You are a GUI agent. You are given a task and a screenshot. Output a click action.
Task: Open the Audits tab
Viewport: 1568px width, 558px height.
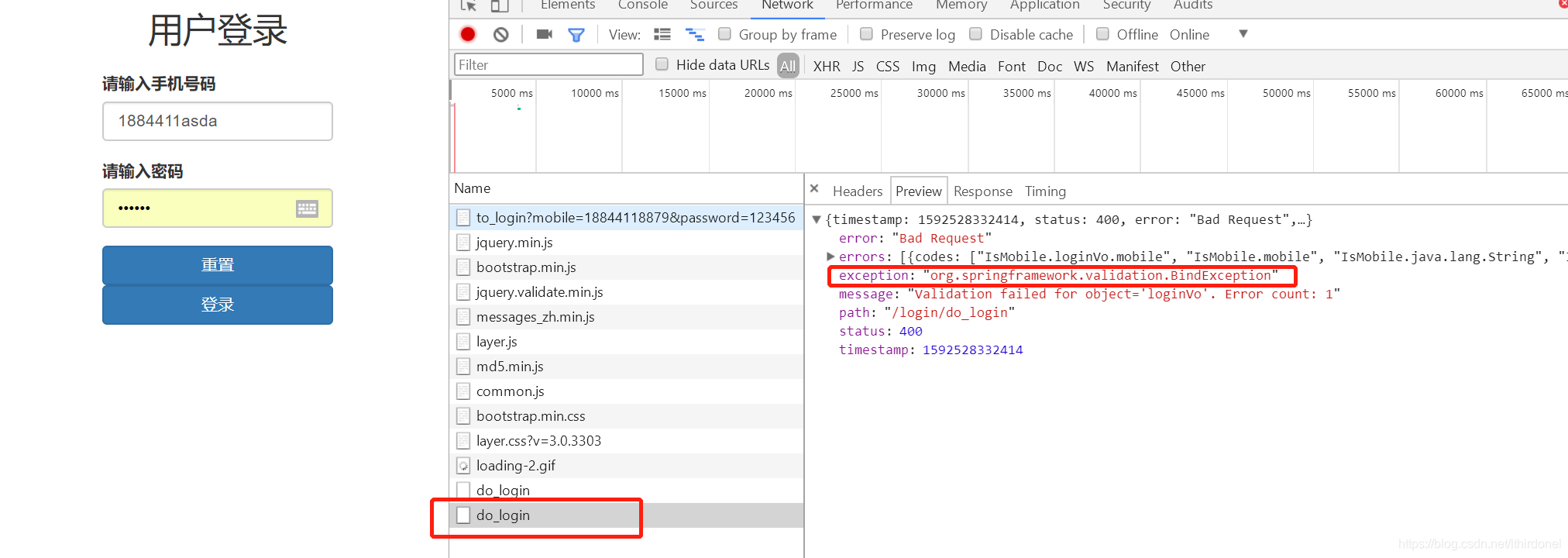tap(1192, 5)
